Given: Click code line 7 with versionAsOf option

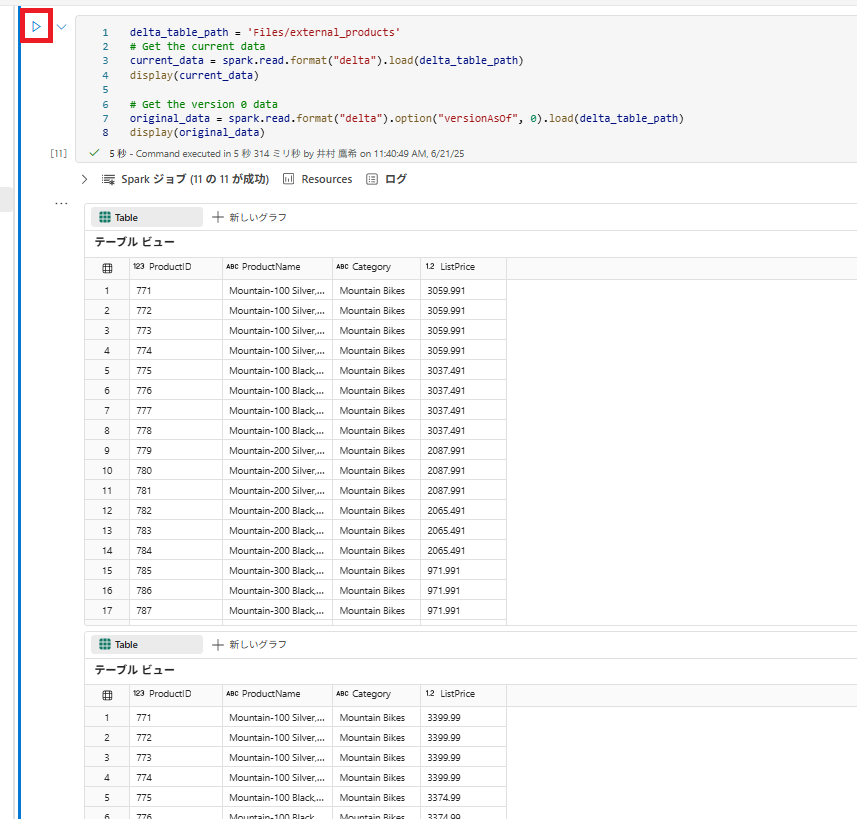Looking at the screenshot, I should [407, 118].
